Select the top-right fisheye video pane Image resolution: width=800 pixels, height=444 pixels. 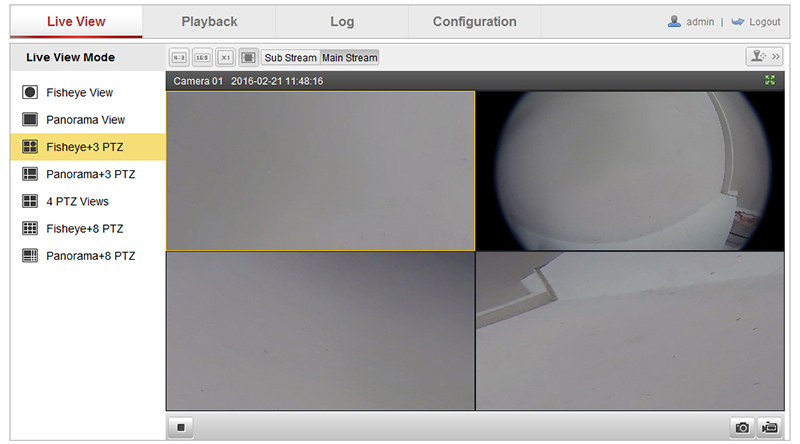click(629, 170)
